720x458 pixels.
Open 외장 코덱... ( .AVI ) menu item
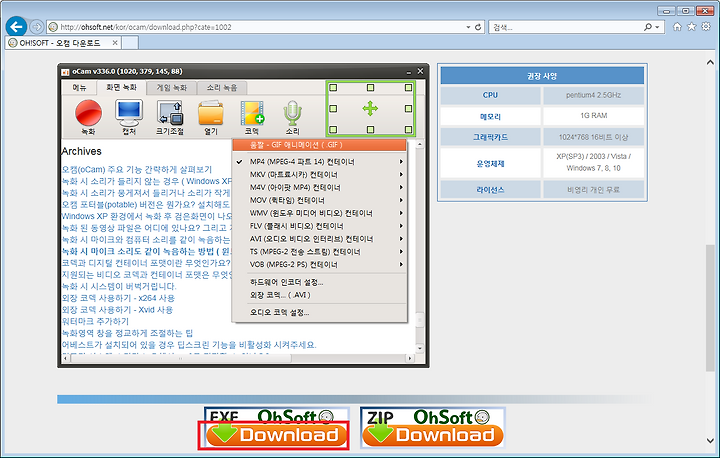(x=320, y=295)
